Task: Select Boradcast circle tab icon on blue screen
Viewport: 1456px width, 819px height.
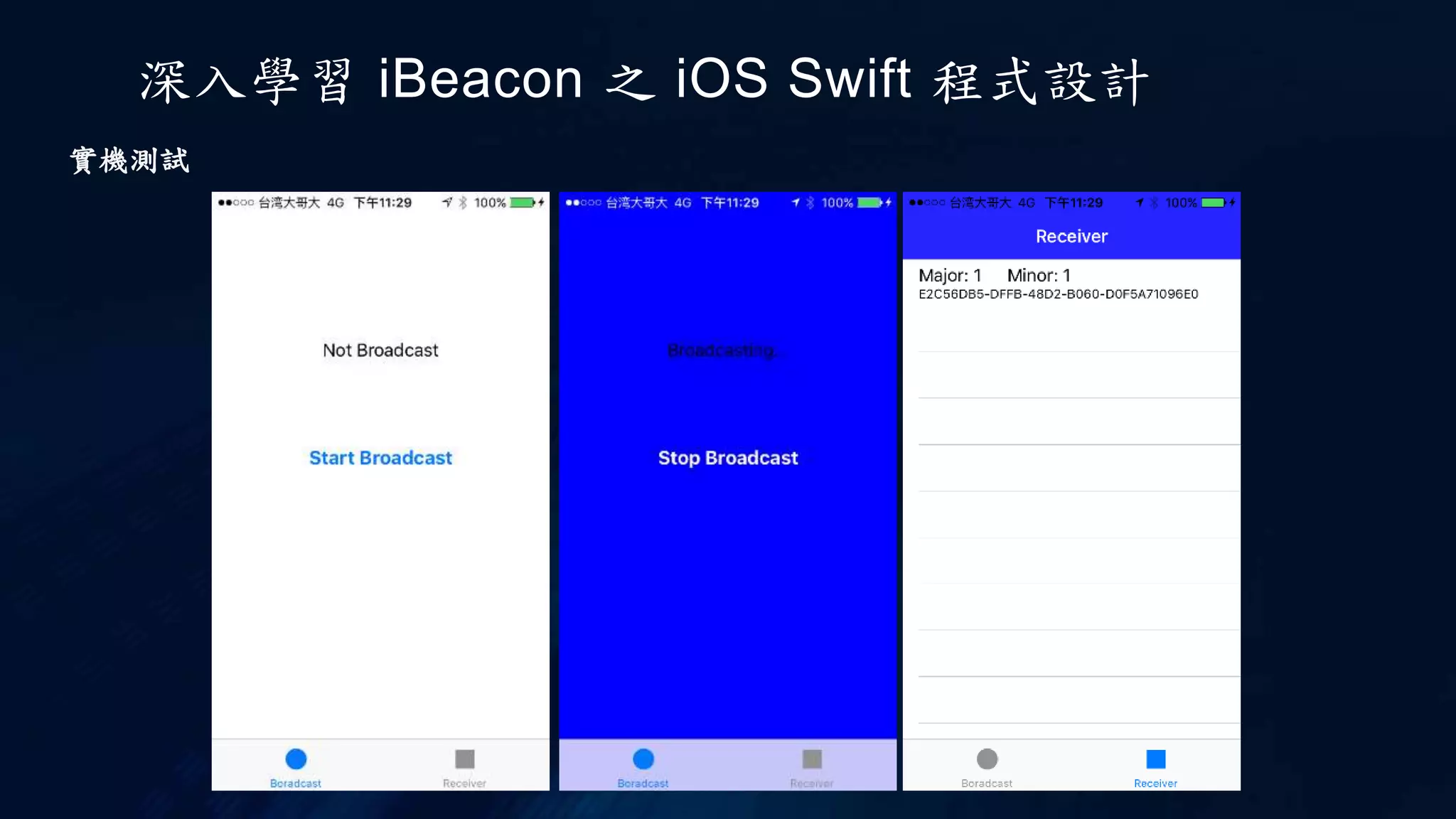Action: pyautogui.click(x=643, y=759)
